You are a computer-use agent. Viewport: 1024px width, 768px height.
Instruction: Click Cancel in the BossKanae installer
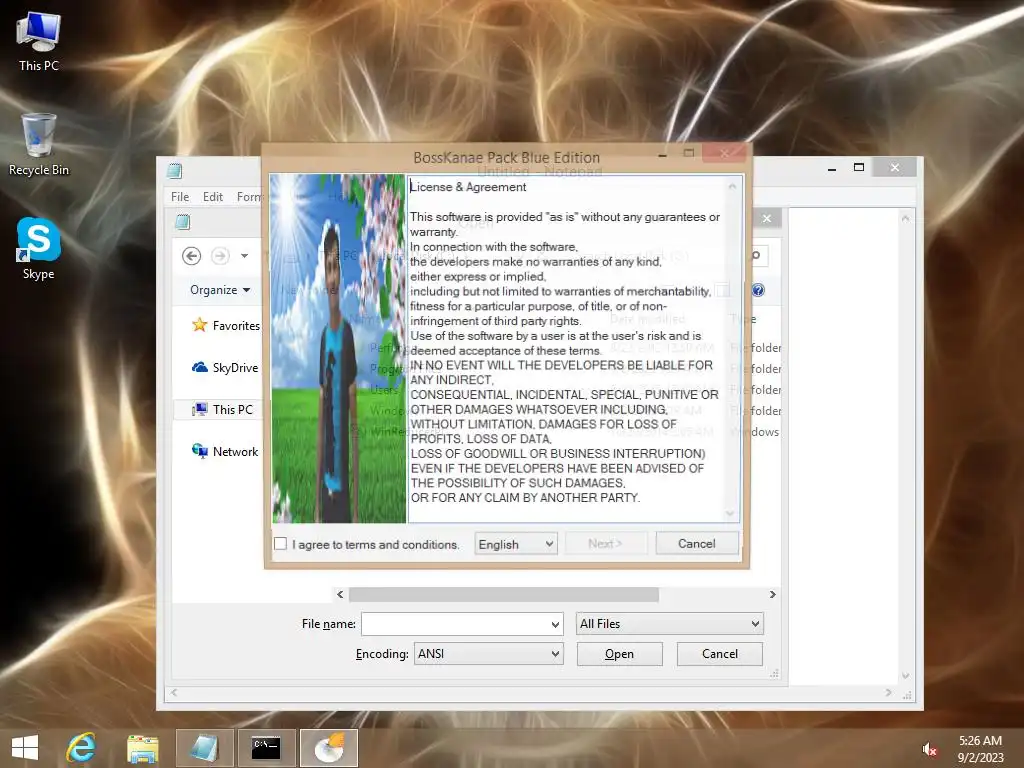[697, 543]
